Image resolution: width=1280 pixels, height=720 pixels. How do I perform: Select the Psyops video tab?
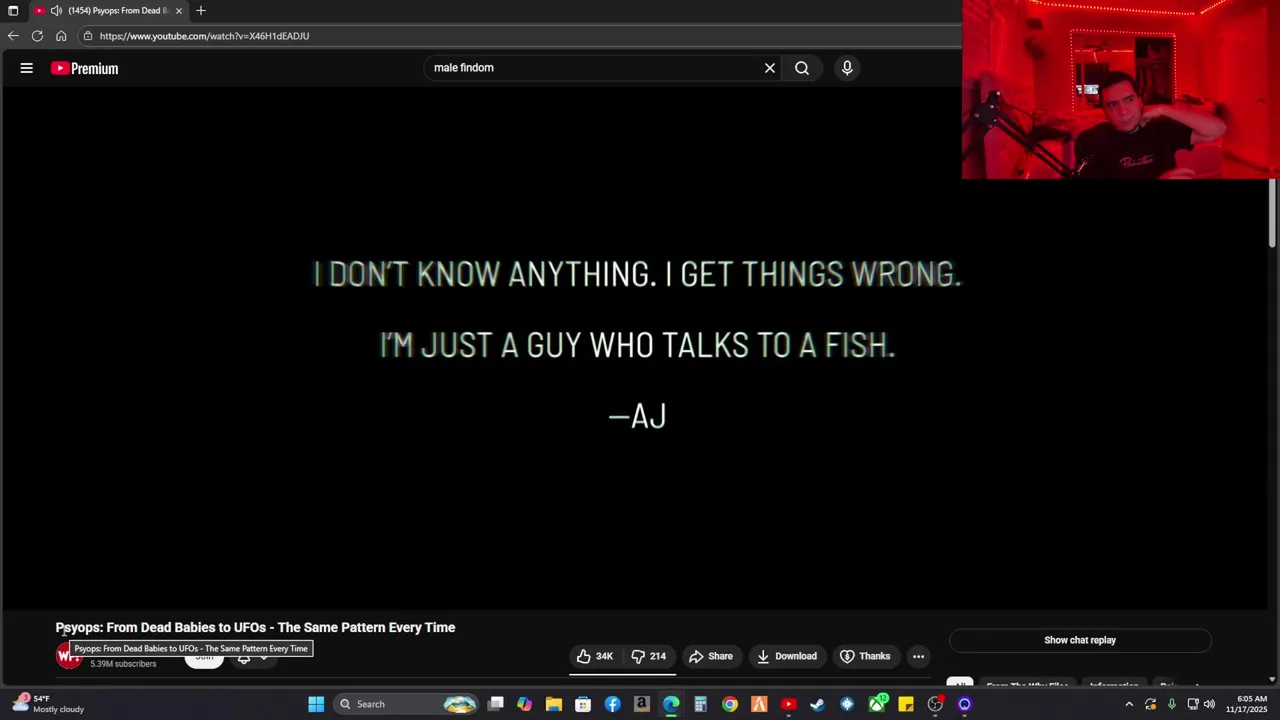(109, 10)
